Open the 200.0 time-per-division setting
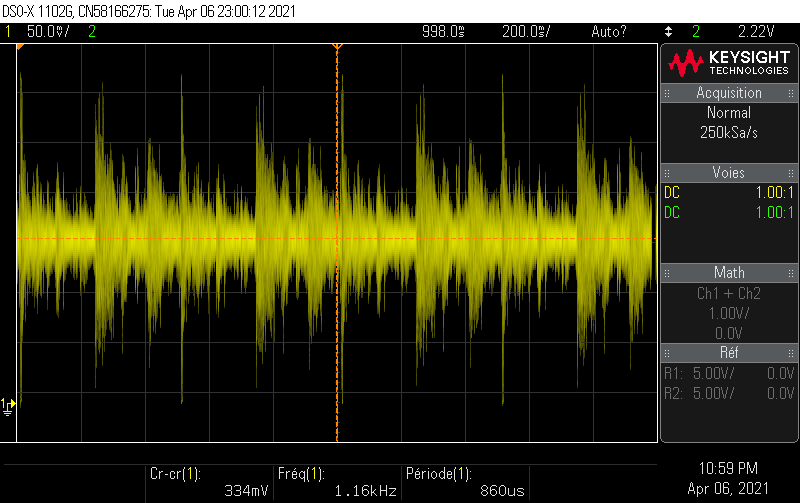 point(524,32)
